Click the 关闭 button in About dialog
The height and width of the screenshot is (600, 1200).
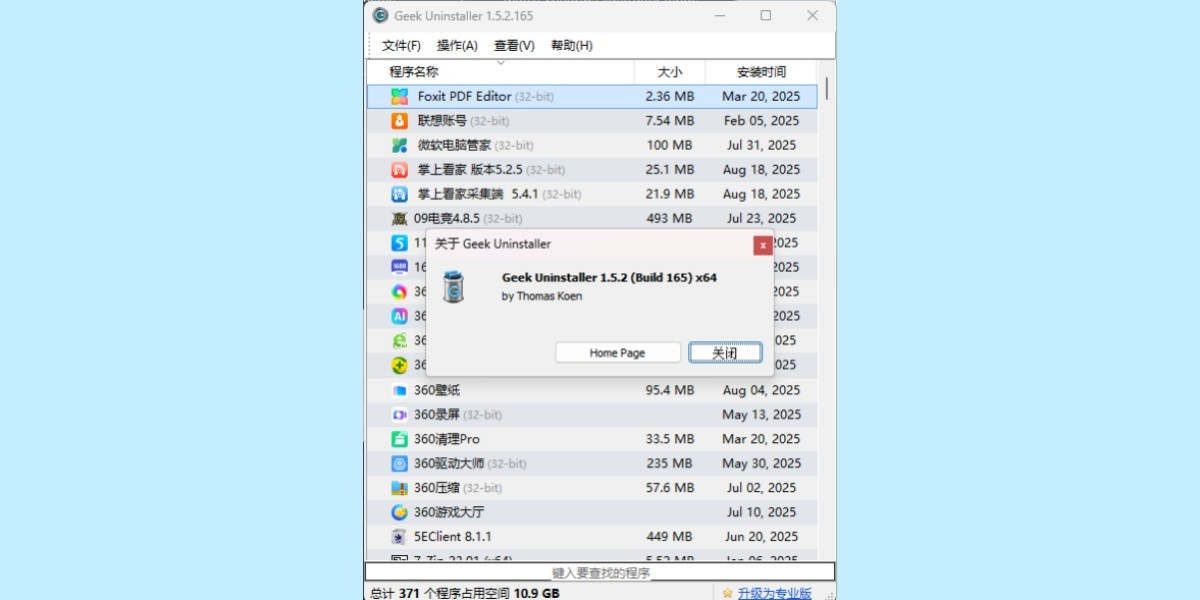725,353
